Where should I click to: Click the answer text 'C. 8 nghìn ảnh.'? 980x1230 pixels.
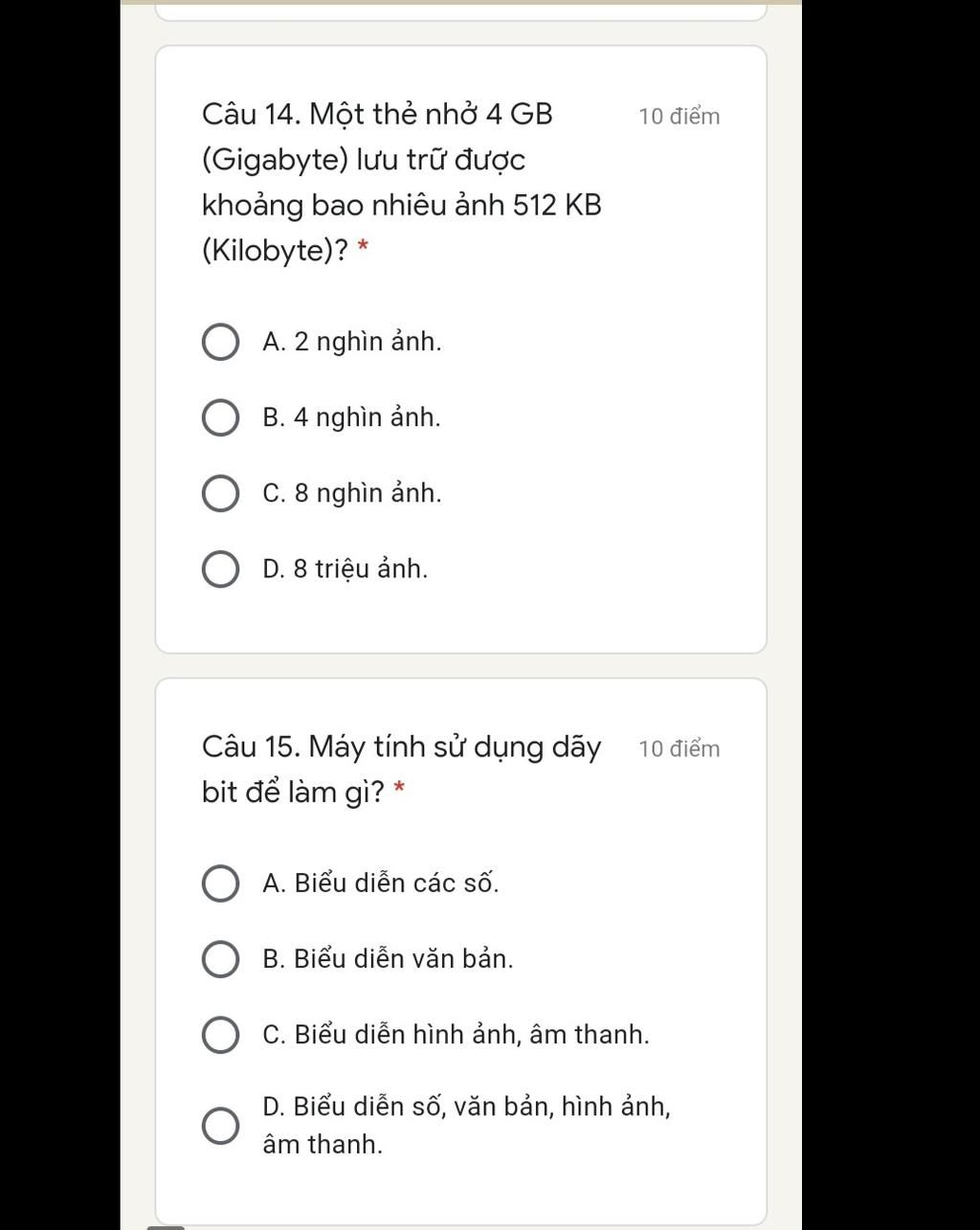pyautogui.click(x=352, y=493)
